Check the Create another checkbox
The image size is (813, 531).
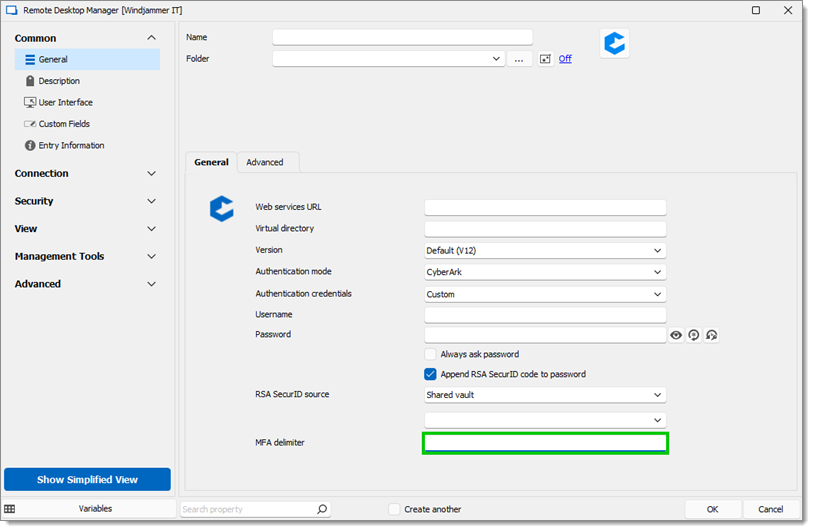(x=394, y=509)
